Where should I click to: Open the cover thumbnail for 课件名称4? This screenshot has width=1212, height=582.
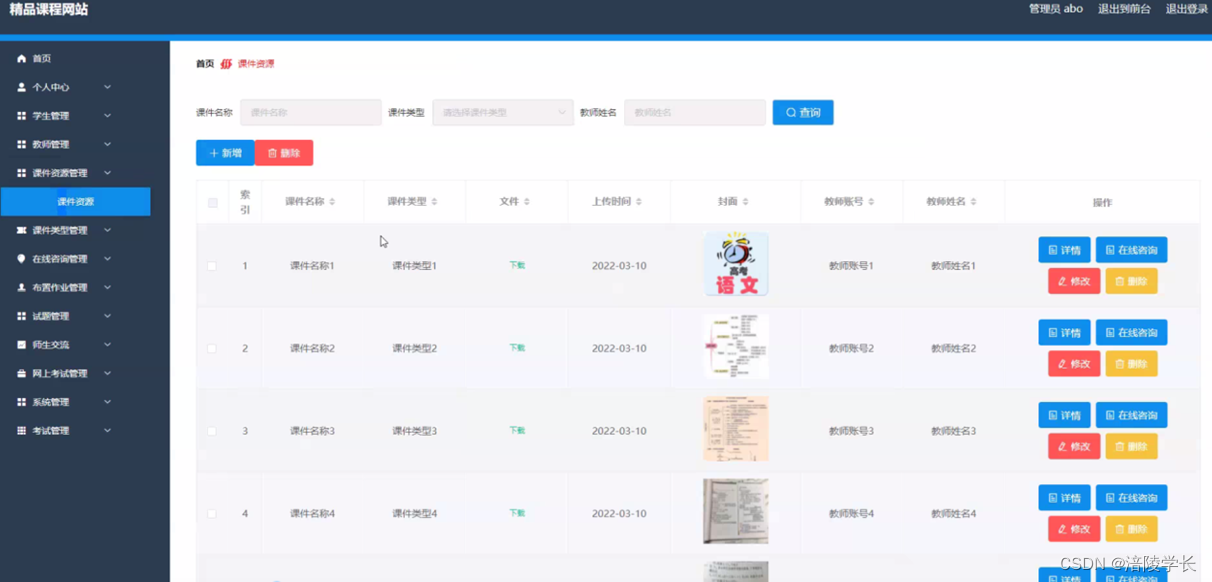click(736, 511)
